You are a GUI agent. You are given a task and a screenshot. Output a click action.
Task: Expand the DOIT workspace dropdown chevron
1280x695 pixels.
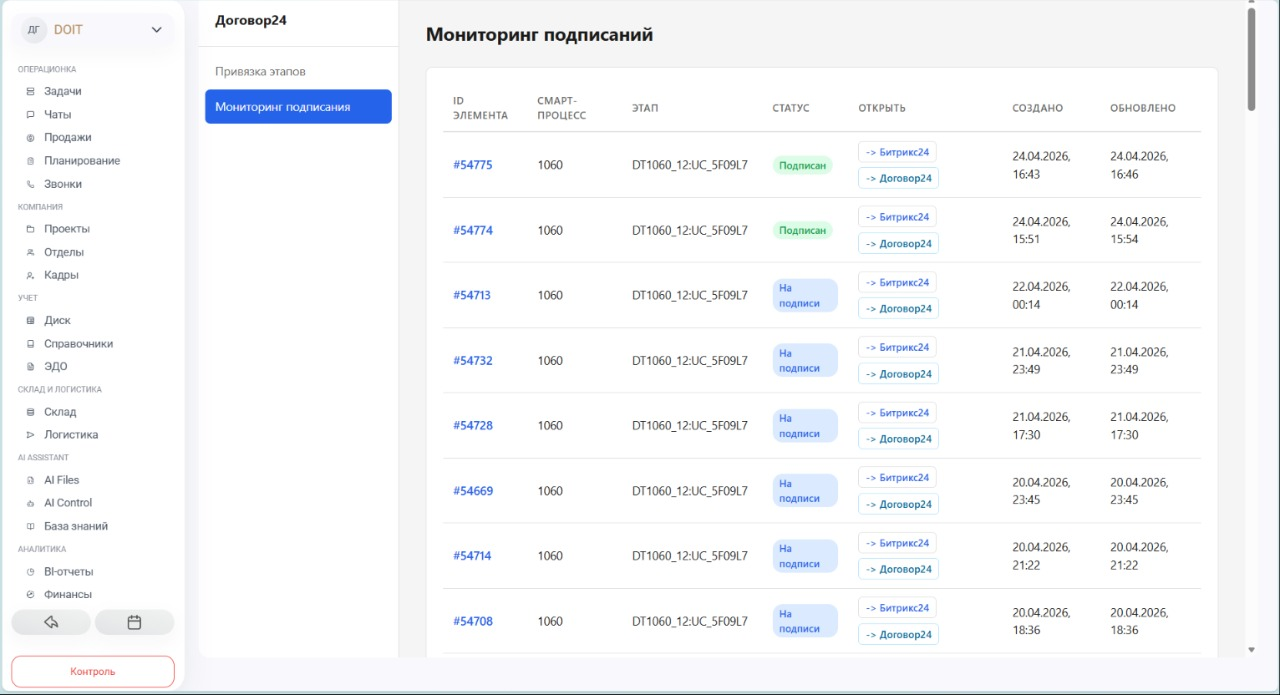[156, 30]
